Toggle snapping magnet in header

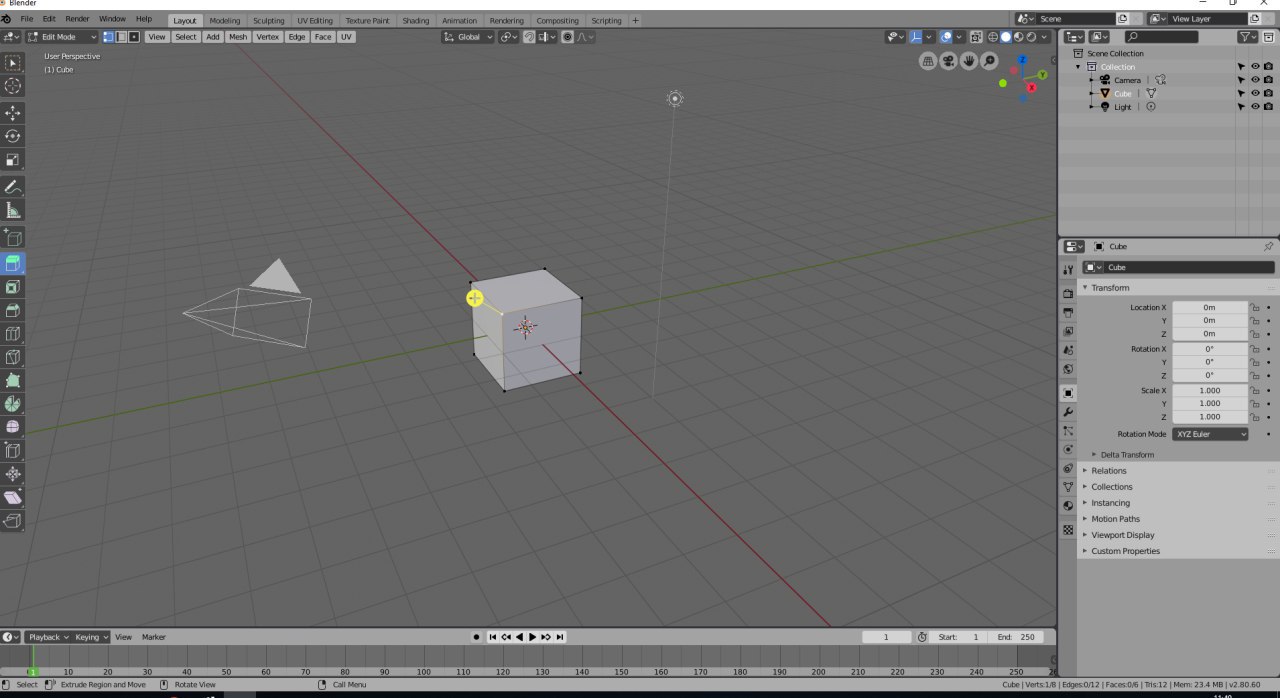[529, 37]
